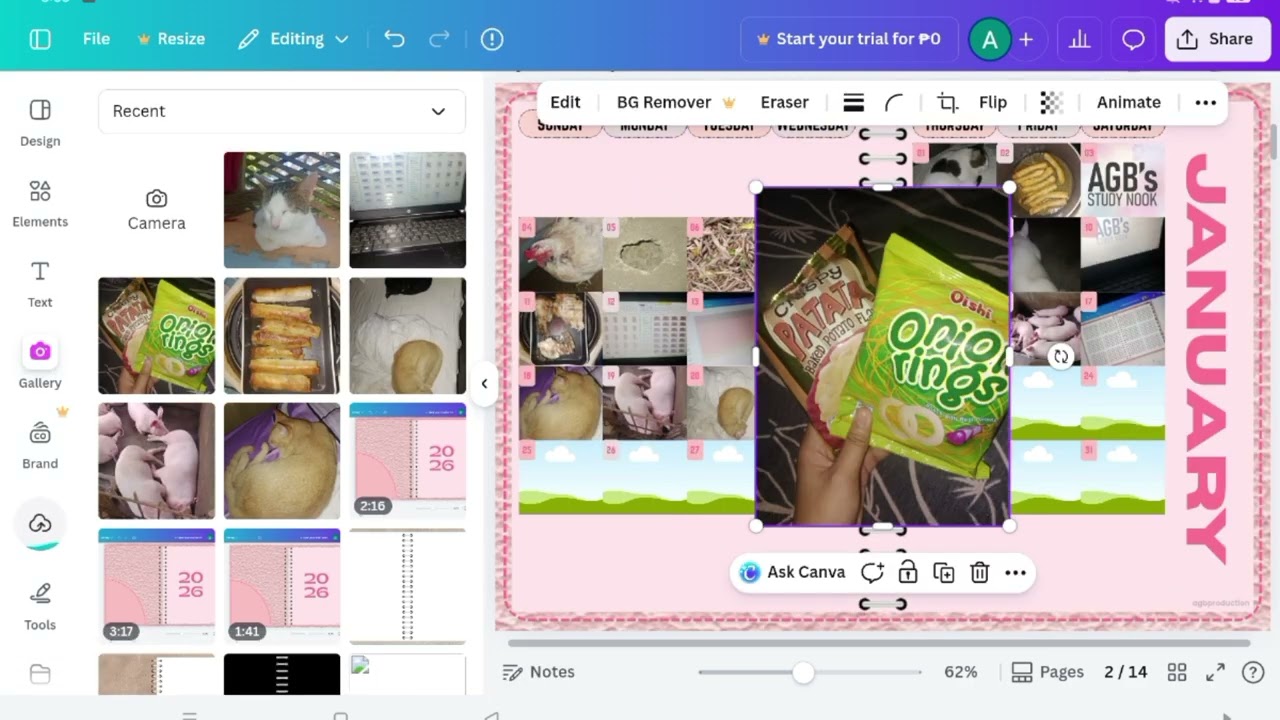1280x720 pixels.
Task: Select the JANUARY heading on the canvas
Action: [1206, 358]
